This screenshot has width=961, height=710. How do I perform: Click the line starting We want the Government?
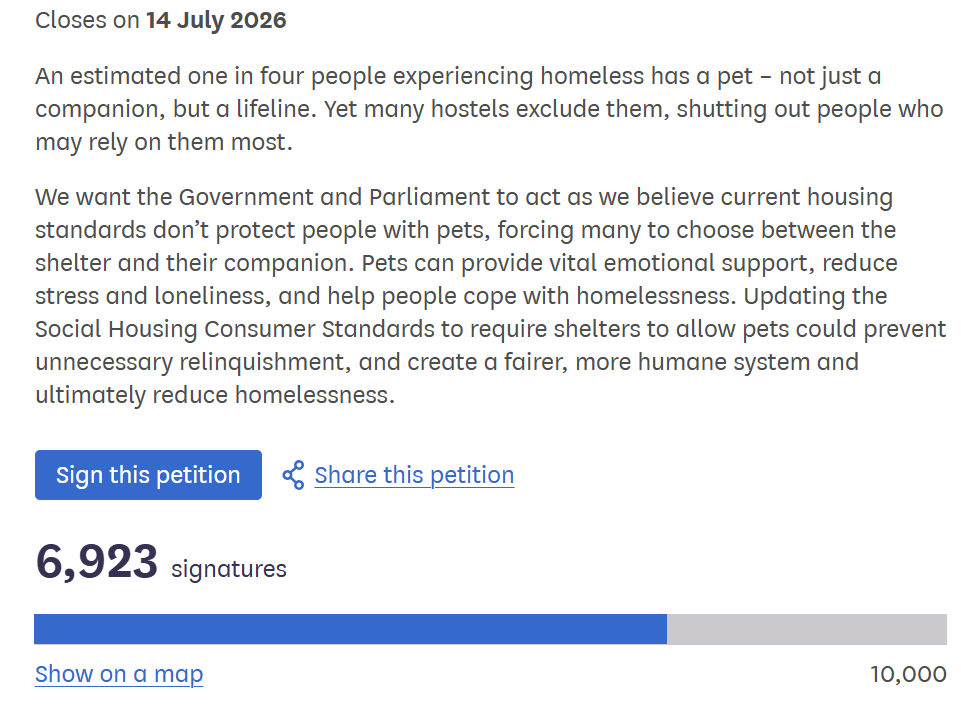click(x=464, y=197)
